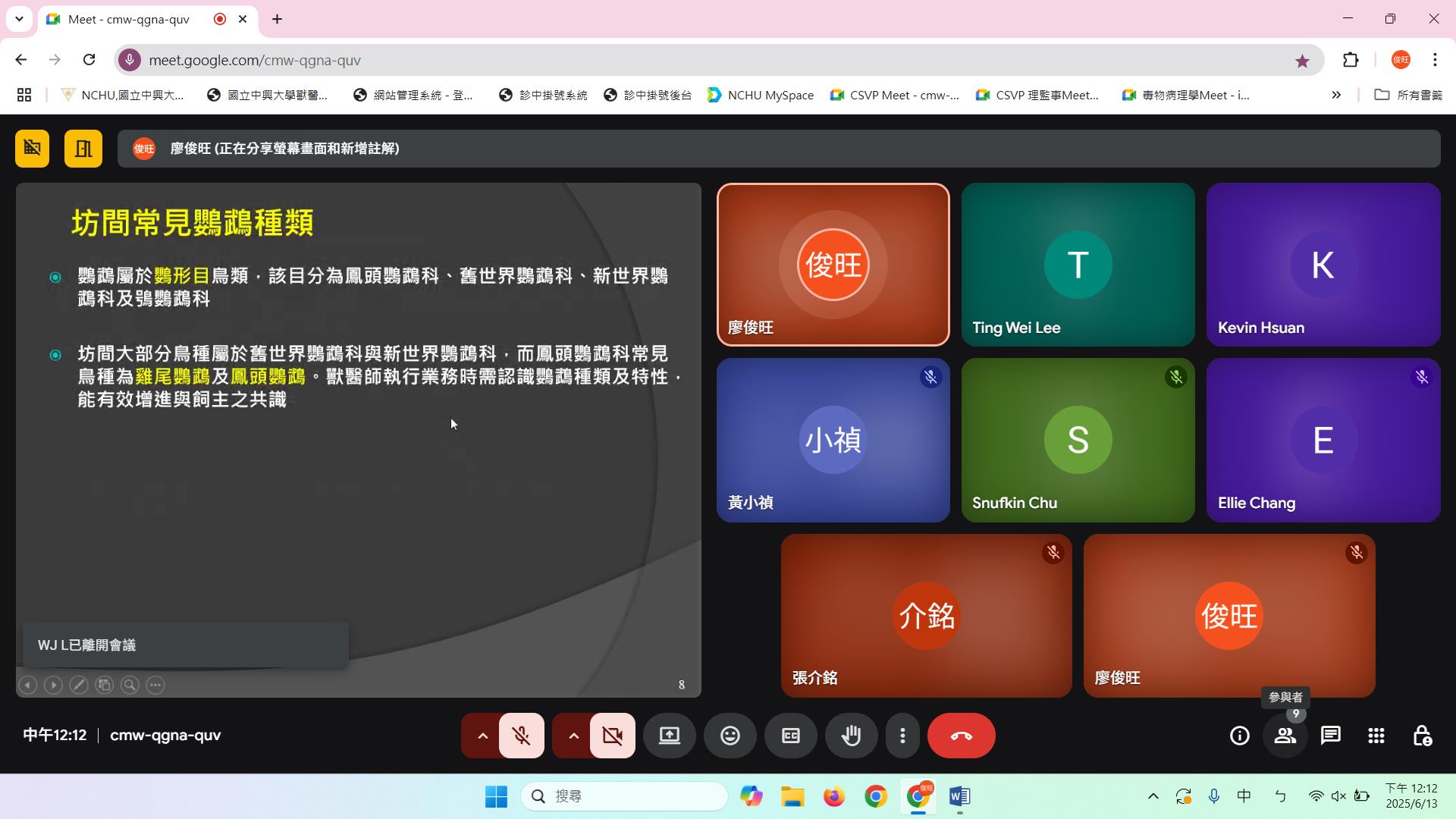
Task: Unmute the microphone toggle
Action: point(521,736)
